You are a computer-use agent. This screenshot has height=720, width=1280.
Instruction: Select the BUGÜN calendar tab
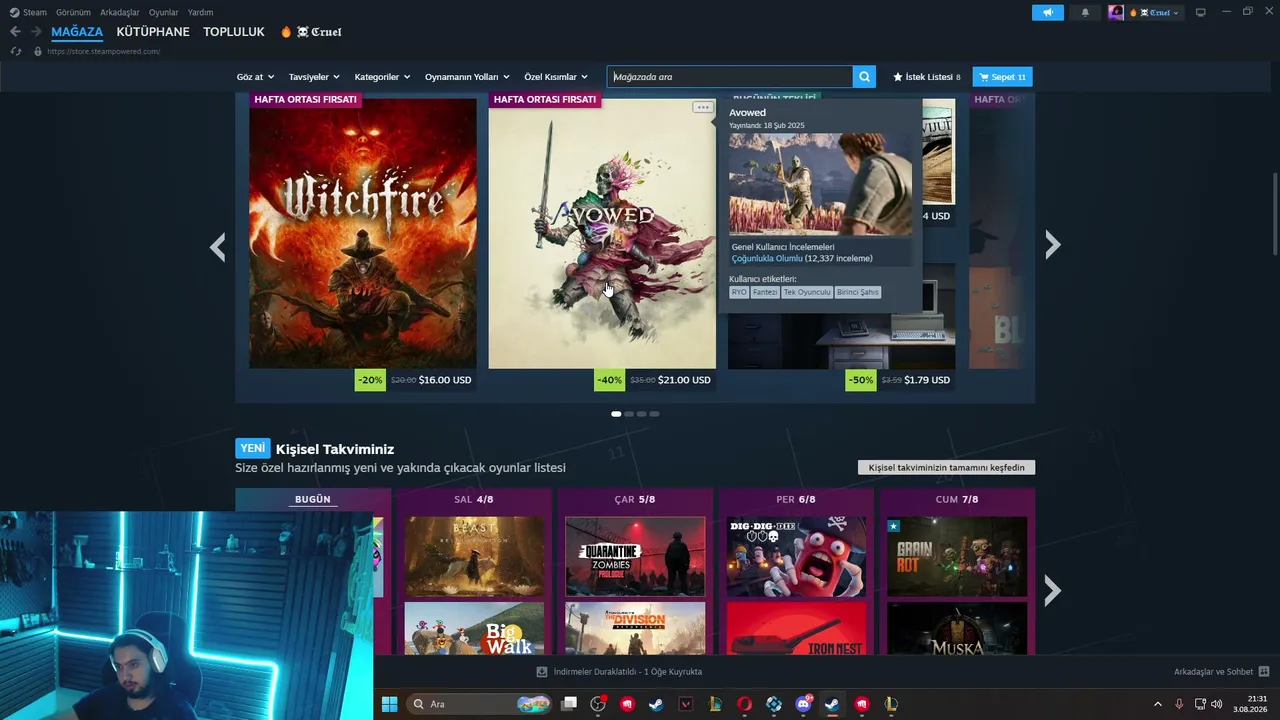(x=313, y=499)
